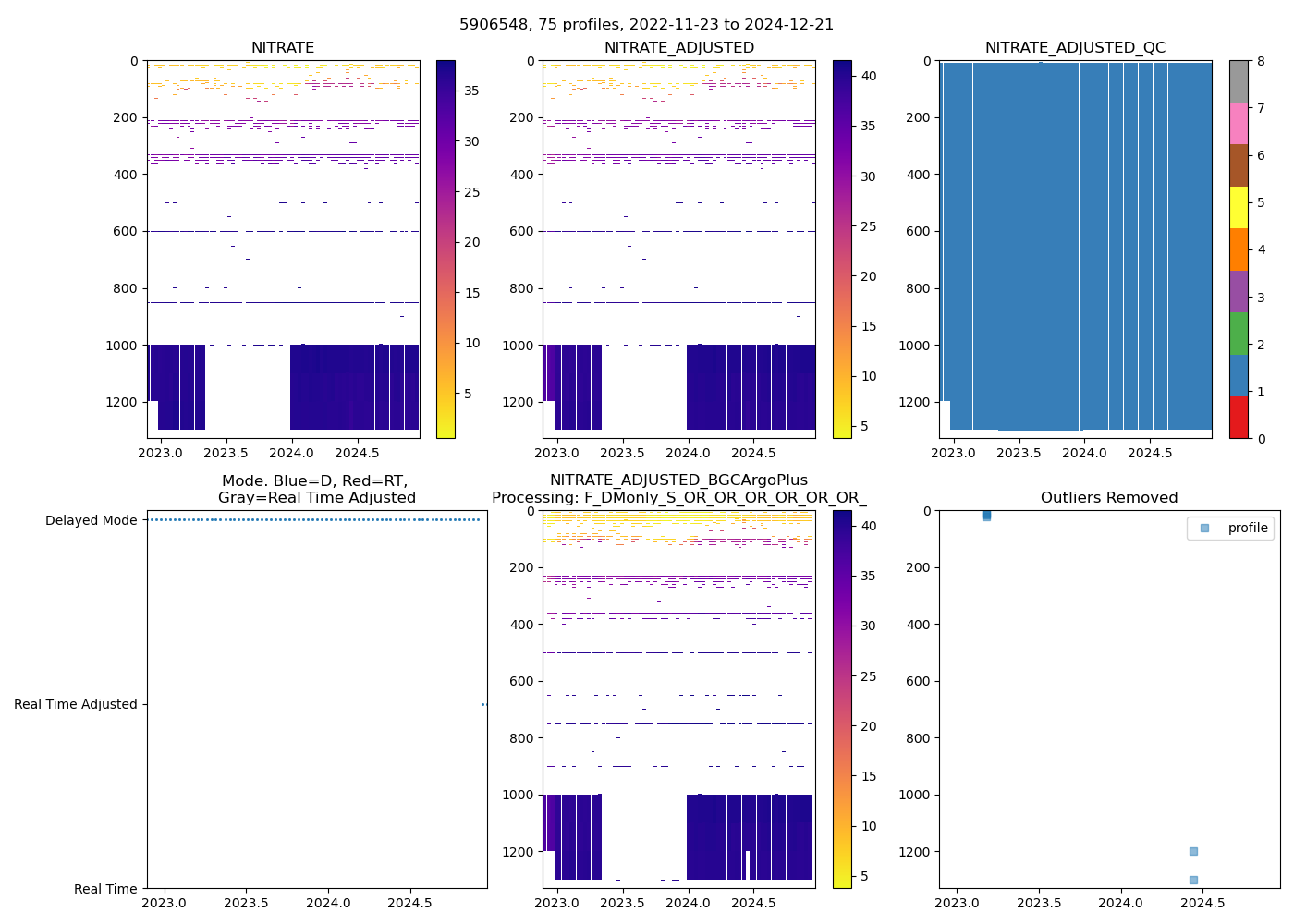The height and width of the screenshot is (924, 1294).
Task: Click the outlier marker near the surface
Action: tap(986, 515)
